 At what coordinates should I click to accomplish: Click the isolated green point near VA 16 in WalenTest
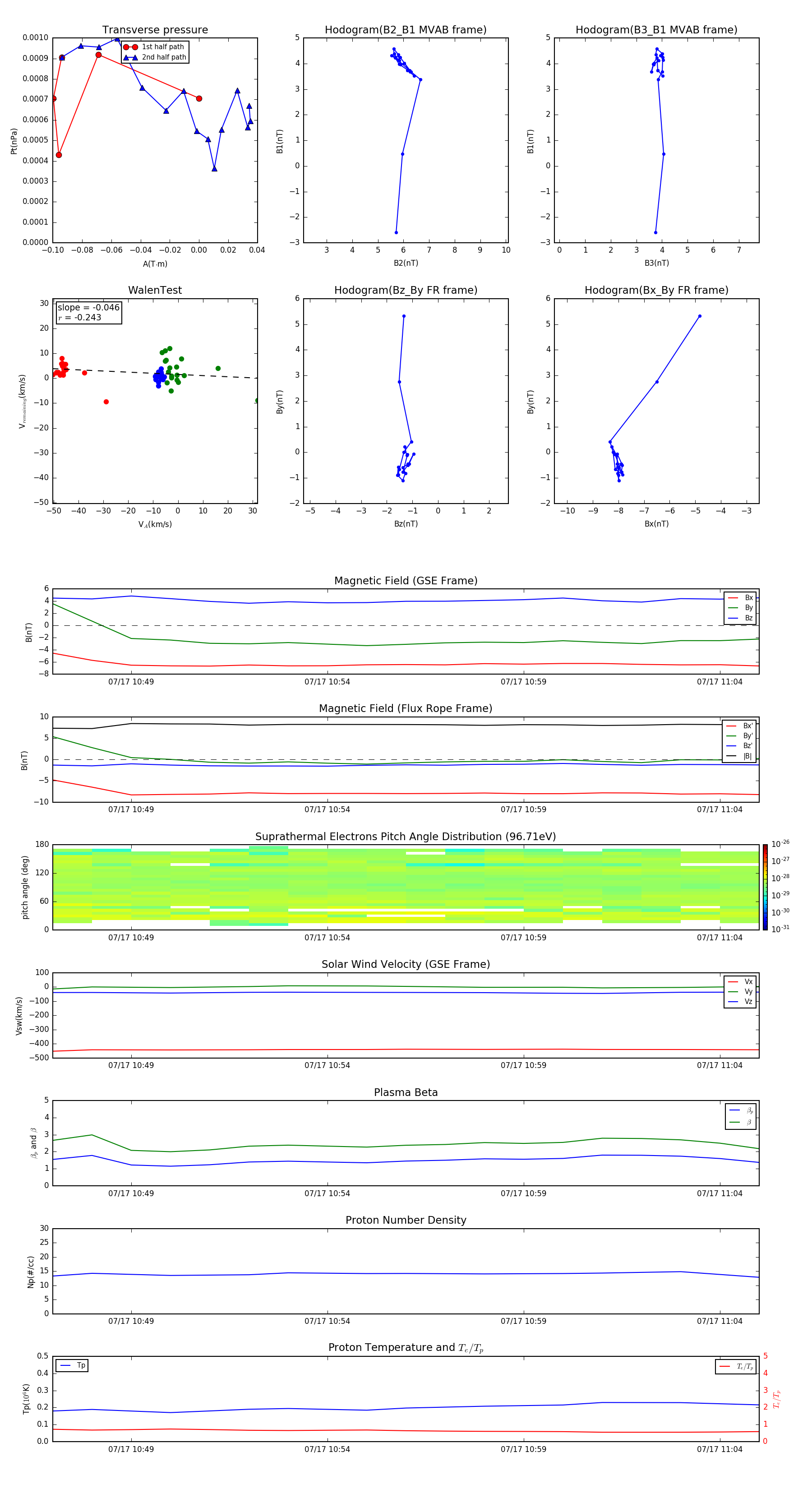click(x=218, y=368)
